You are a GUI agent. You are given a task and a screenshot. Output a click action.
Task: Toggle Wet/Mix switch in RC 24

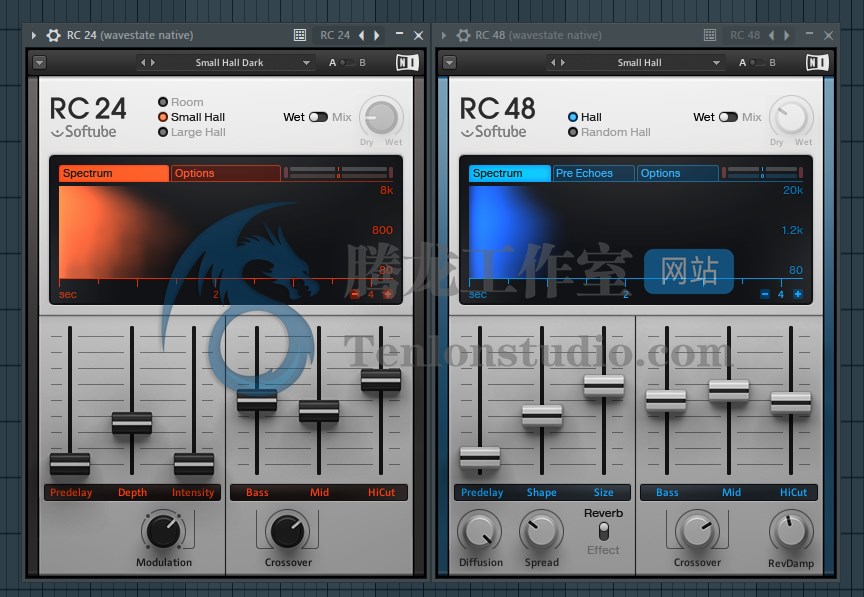click(x=318, y=117)
